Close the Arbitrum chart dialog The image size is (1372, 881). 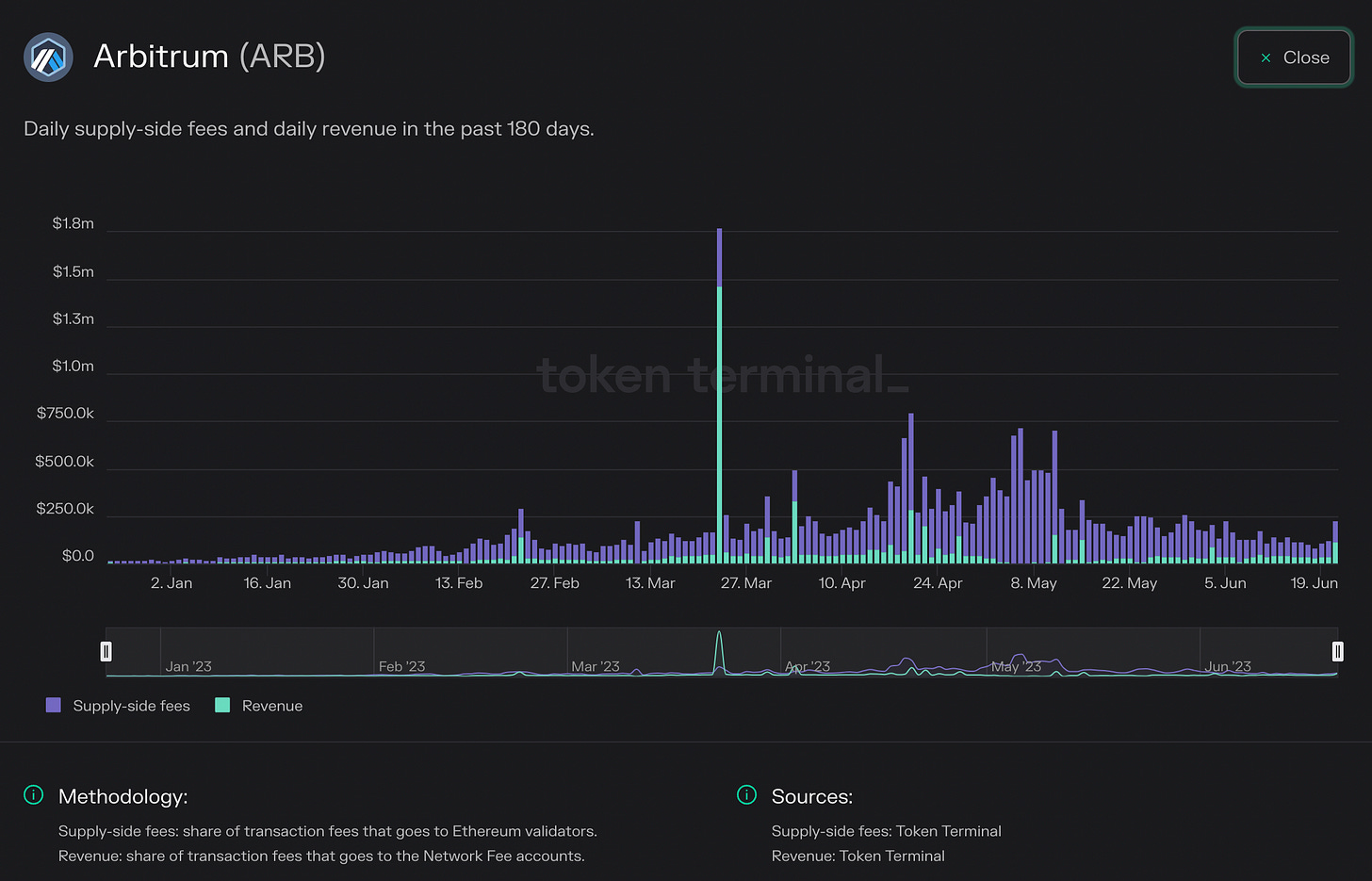click(1295, 57)
